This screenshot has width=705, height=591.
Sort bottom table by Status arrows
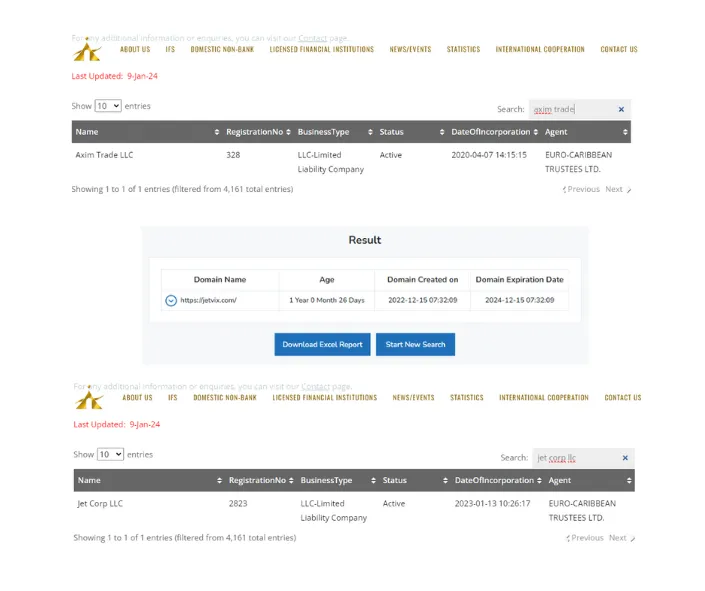point(445,480)
